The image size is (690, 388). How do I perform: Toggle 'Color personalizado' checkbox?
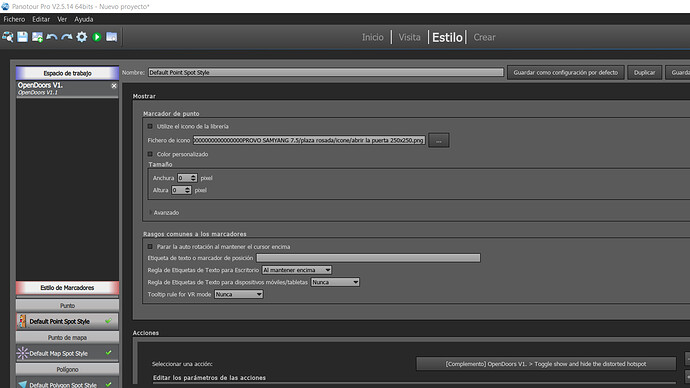tap(150, 154)
